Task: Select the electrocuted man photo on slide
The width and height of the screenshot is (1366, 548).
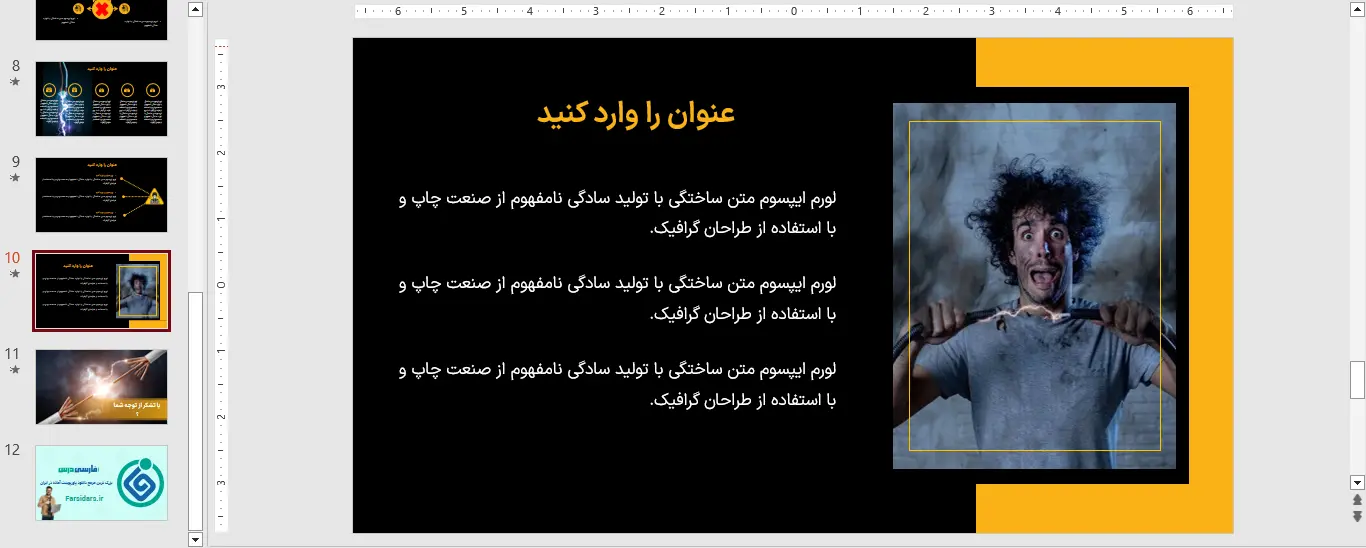Action: (1034, 286)
